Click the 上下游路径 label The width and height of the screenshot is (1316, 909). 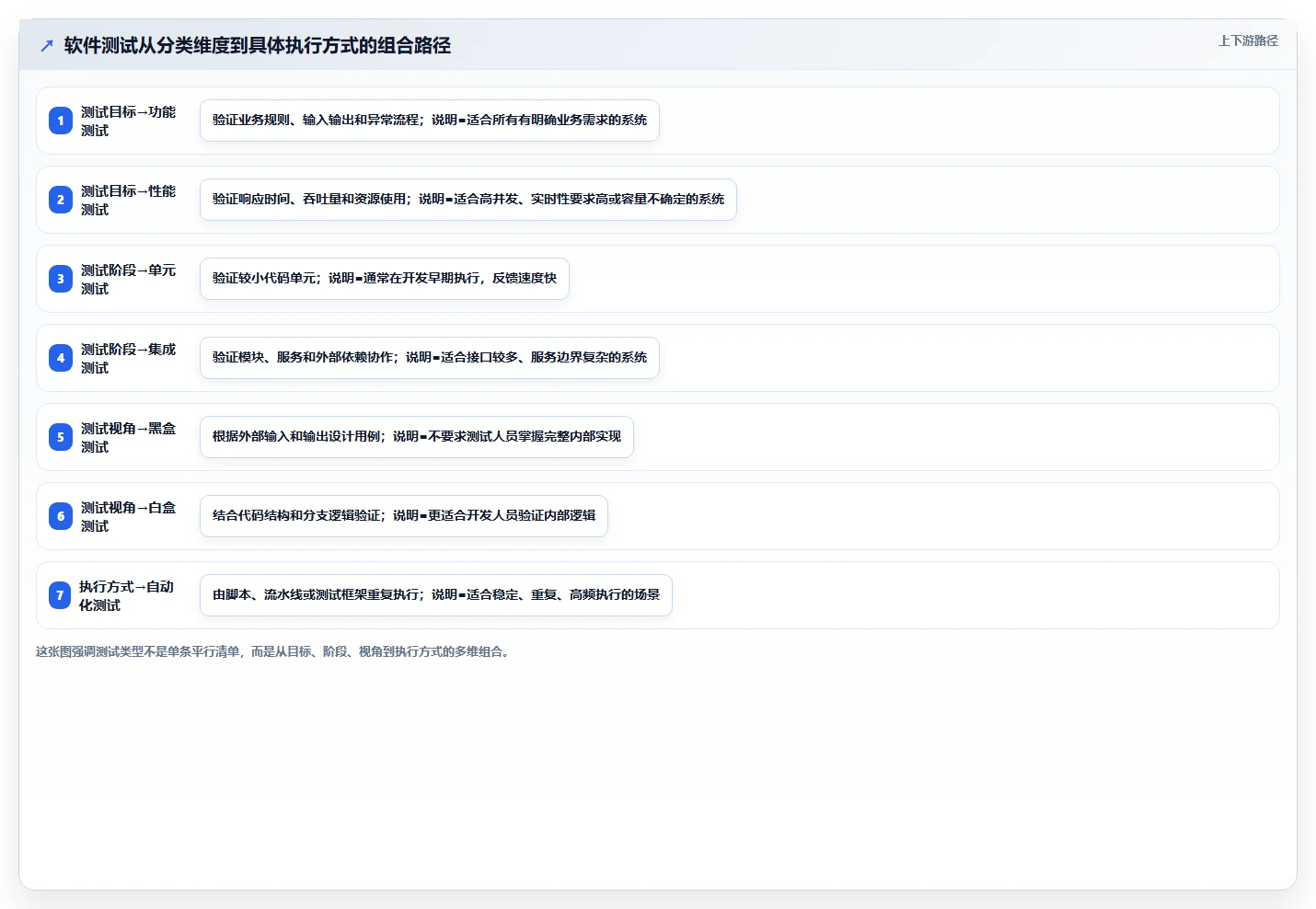1248,40
